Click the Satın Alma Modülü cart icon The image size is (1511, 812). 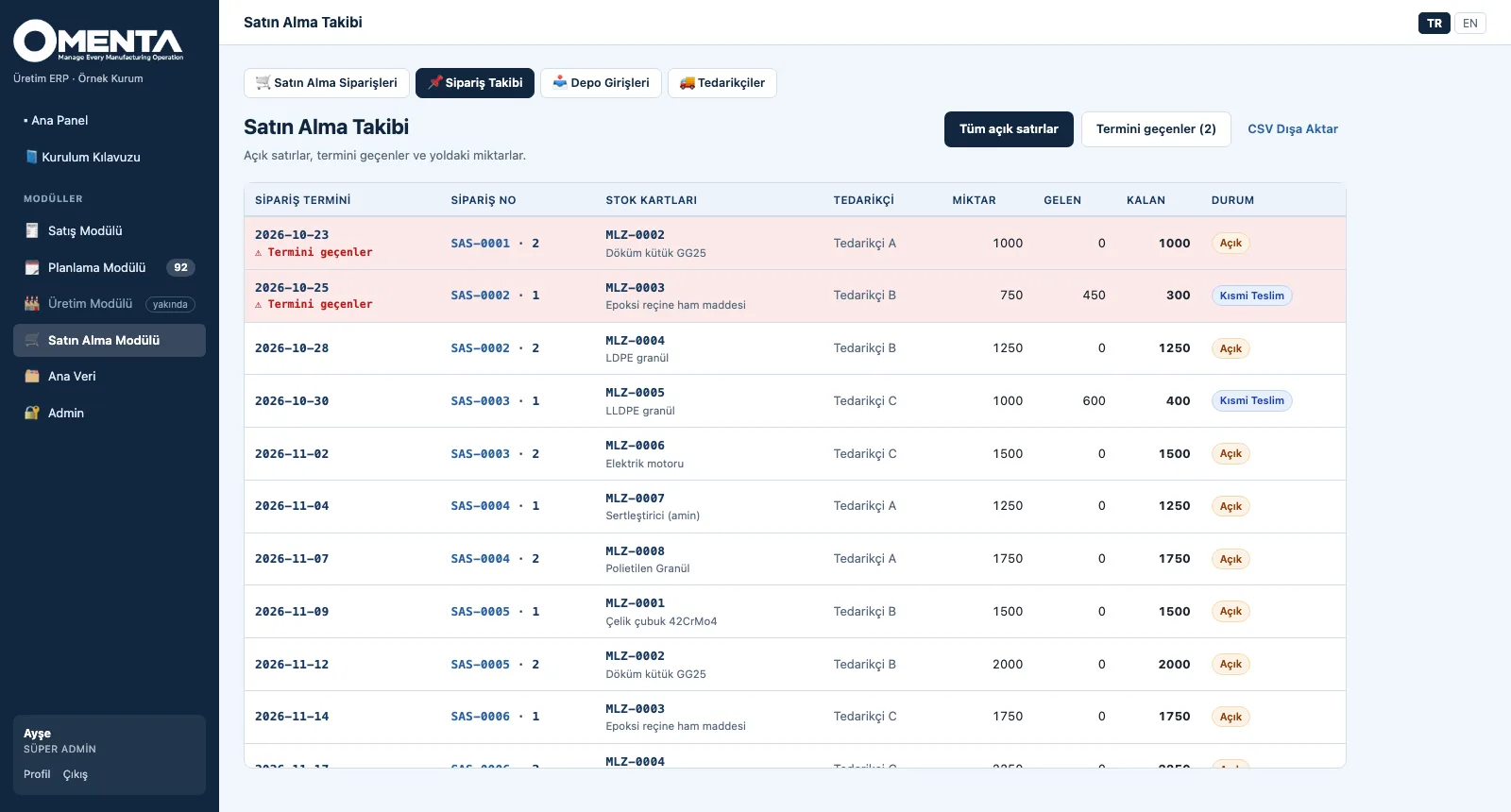click(32, 340)
